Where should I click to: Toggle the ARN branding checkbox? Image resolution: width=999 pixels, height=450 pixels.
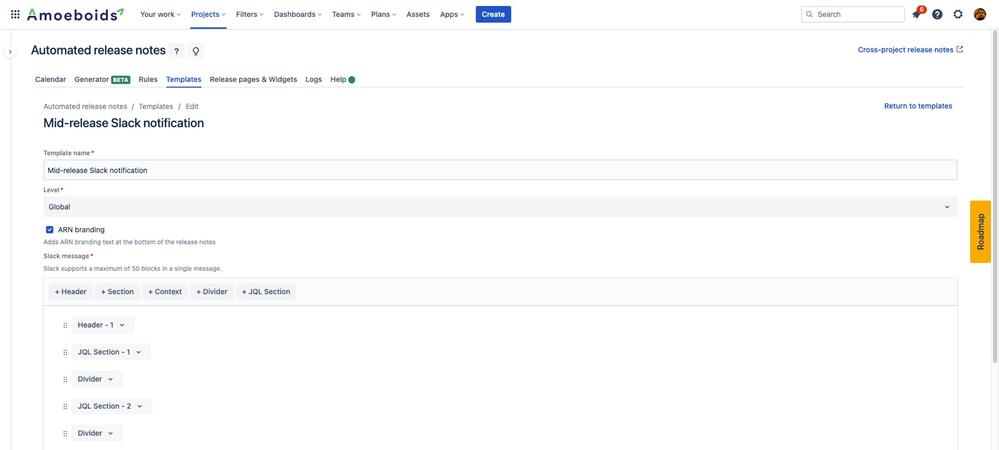(x=50, y=229)
